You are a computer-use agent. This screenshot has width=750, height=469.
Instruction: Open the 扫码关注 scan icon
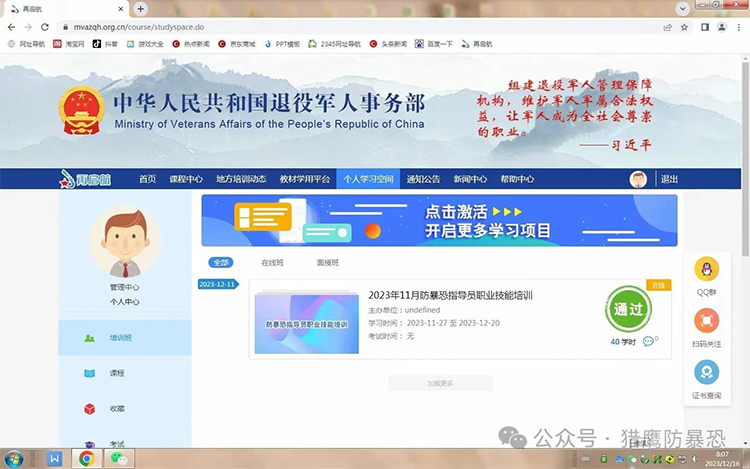point(706,320)
